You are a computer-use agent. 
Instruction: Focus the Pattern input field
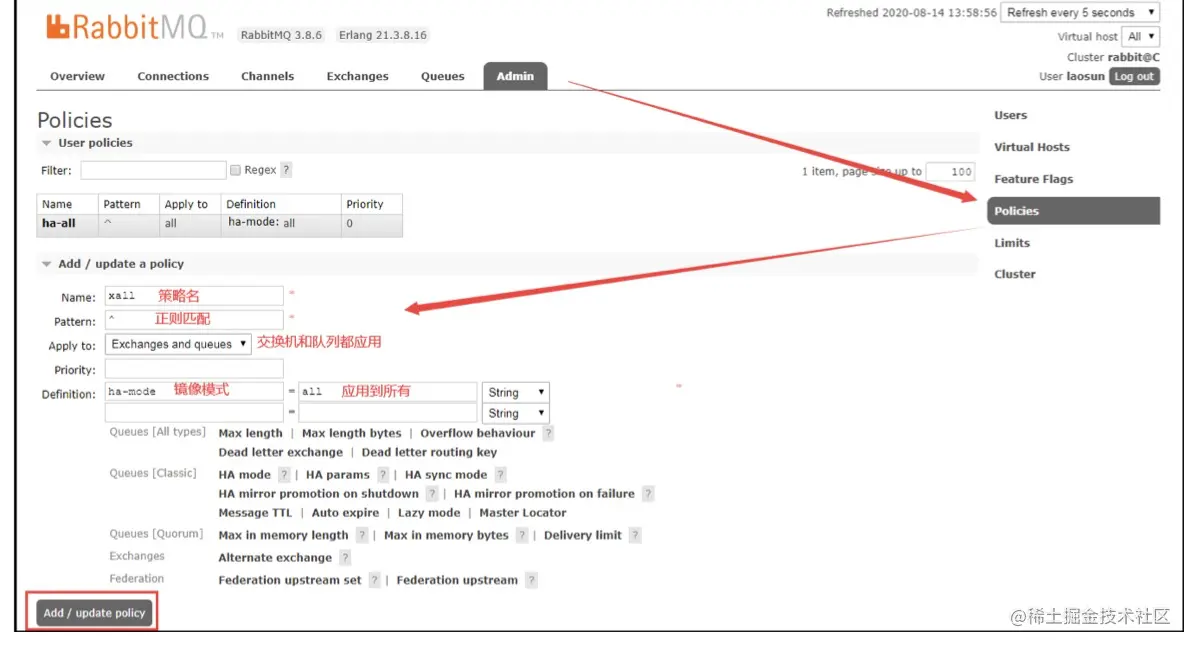[194, 320]
